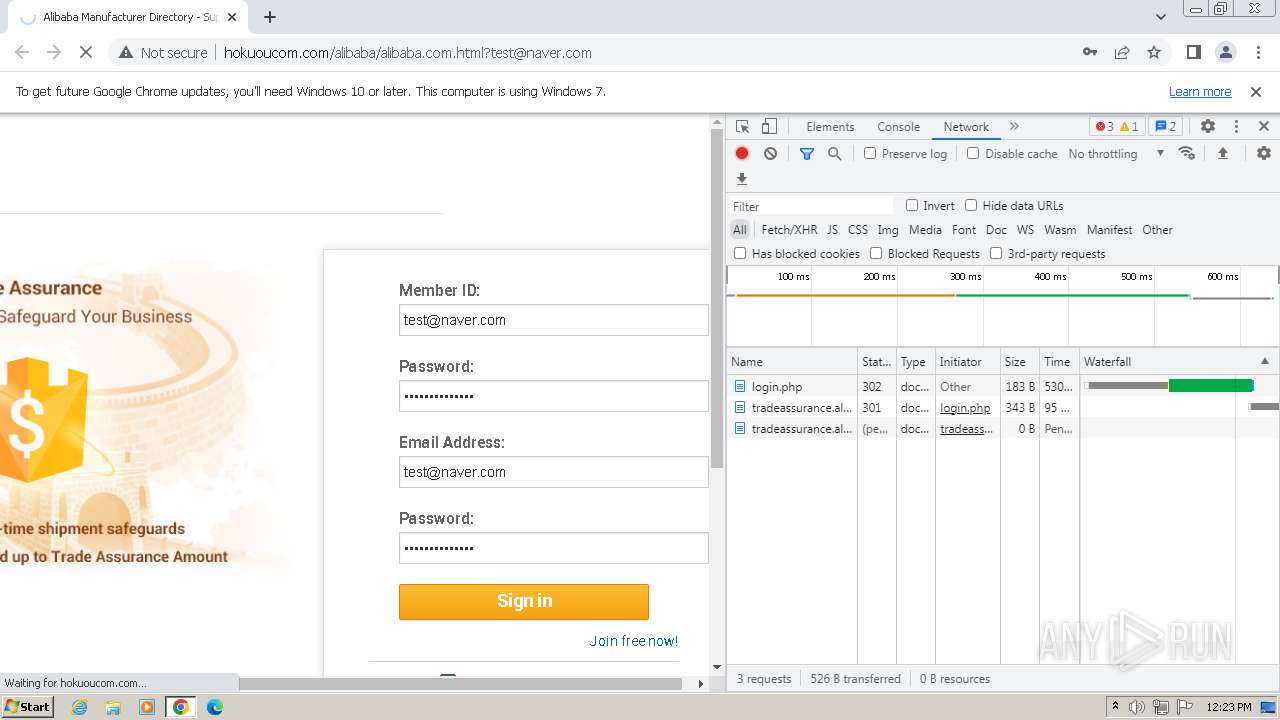
Task: Show the warnings count badge
Action: (x=1129, y=127)
